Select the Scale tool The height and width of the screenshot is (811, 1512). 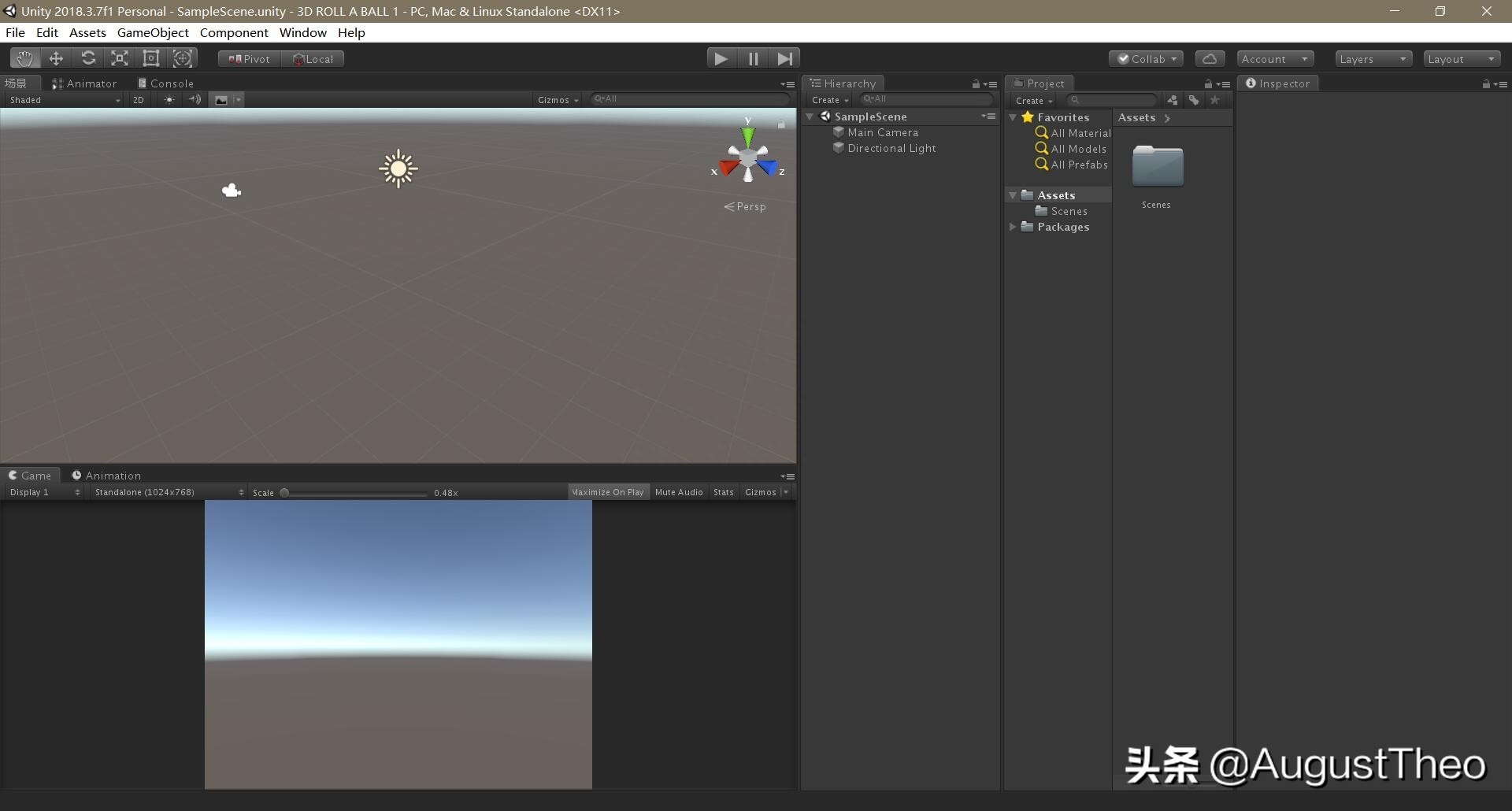(x=120, y=58)
